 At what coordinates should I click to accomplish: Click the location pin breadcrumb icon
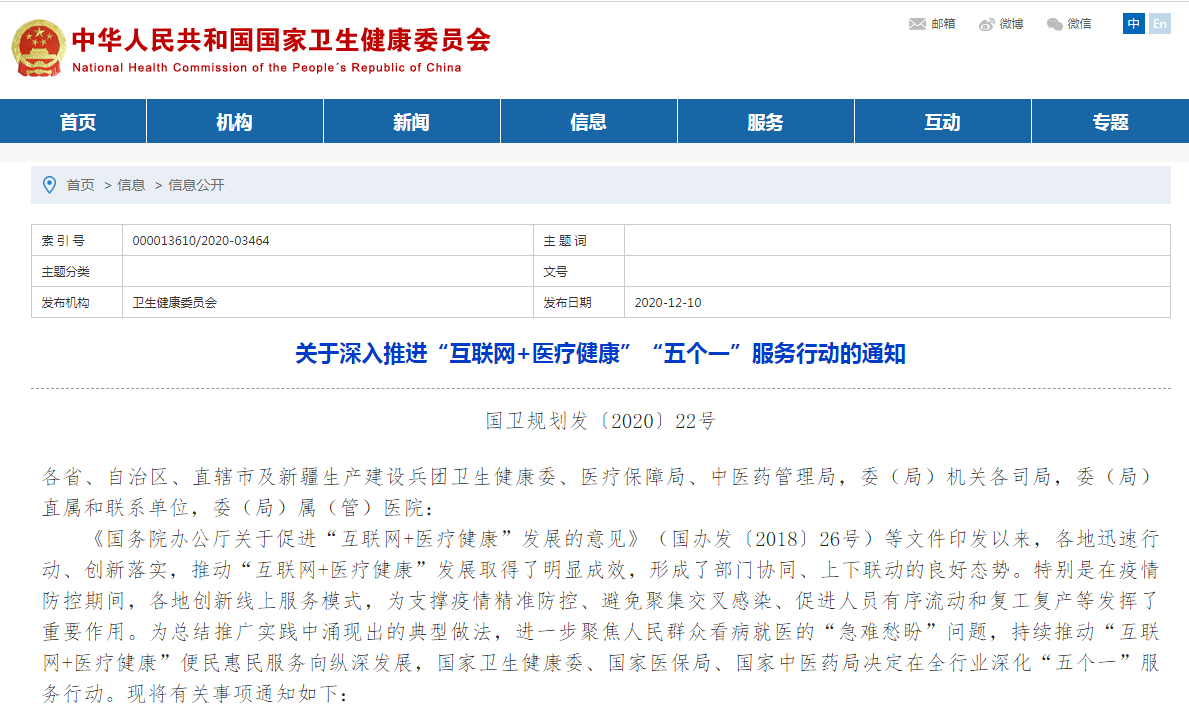[49, 185]
